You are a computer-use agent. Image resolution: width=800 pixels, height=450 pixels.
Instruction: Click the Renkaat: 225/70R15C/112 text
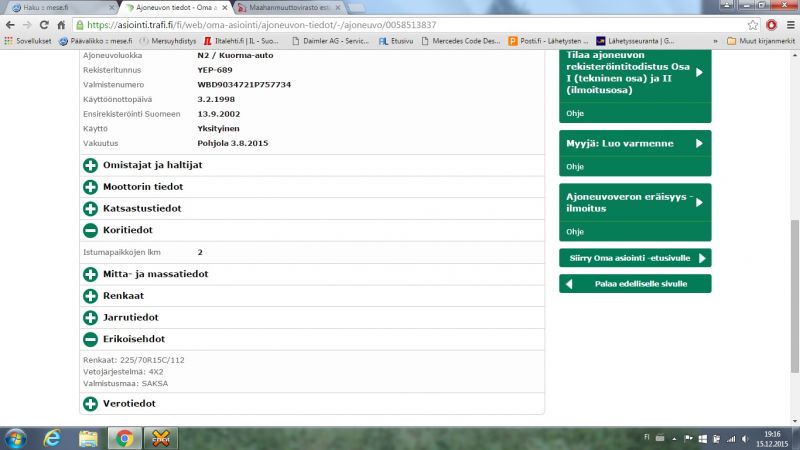(134, 360)
